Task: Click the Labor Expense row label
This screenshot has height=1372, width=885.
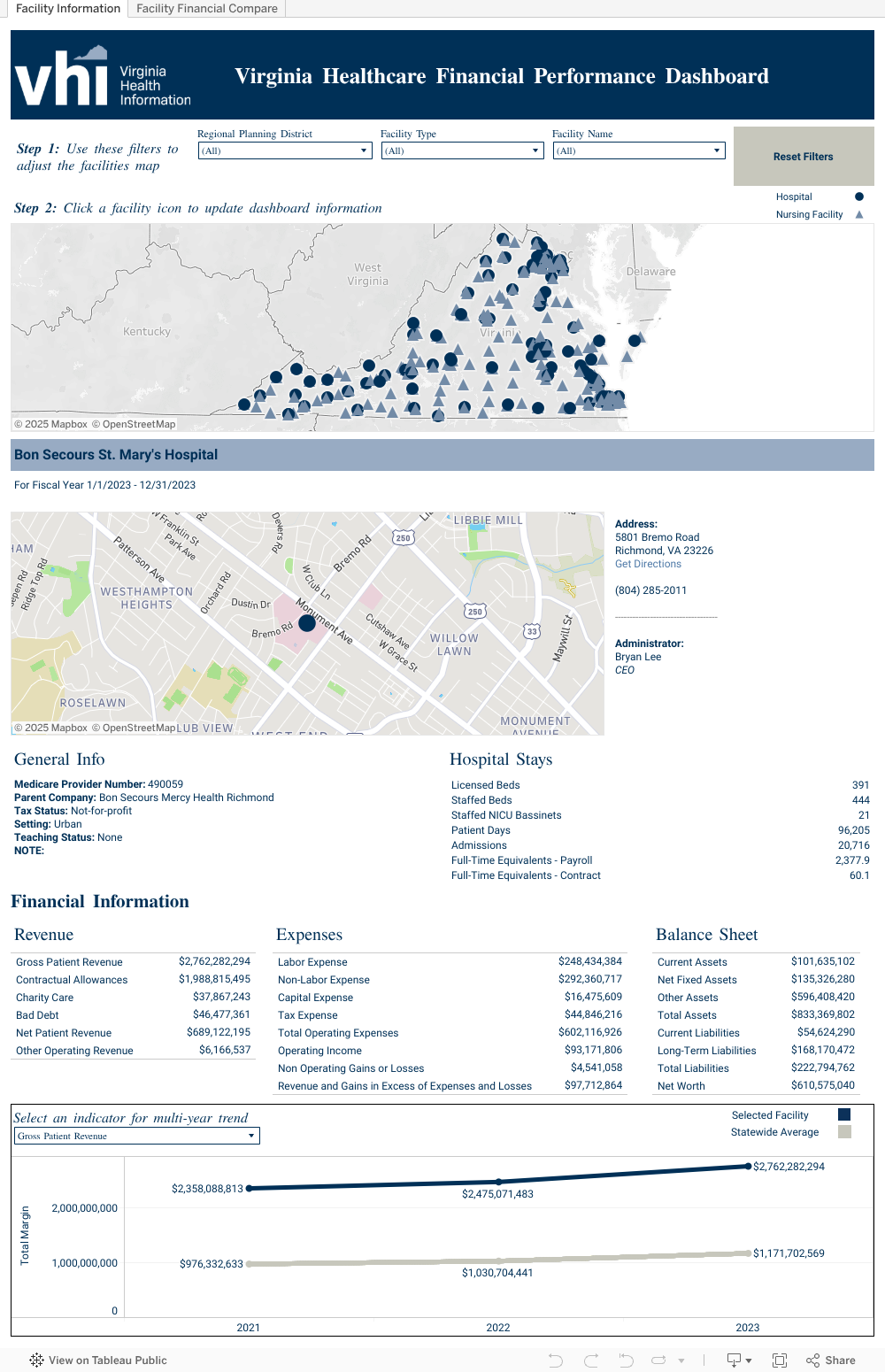Action: tap(312, 962)
